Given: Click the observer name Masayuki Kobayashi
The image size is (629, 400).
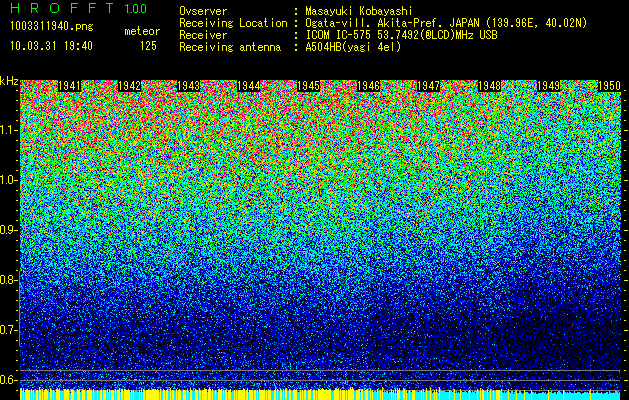Looking at the screenshot, I should pos(359,11).
